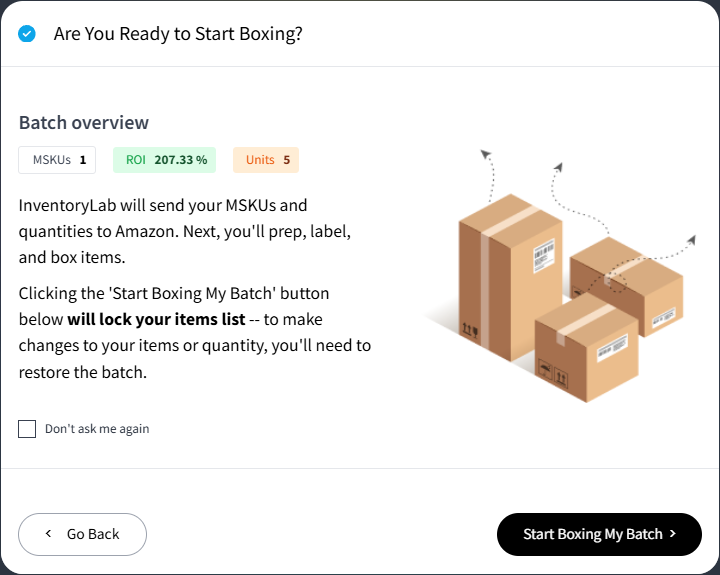720x575 pixels.
Task: Click the tall cardboard box illustration
Action: click(510, 278)
